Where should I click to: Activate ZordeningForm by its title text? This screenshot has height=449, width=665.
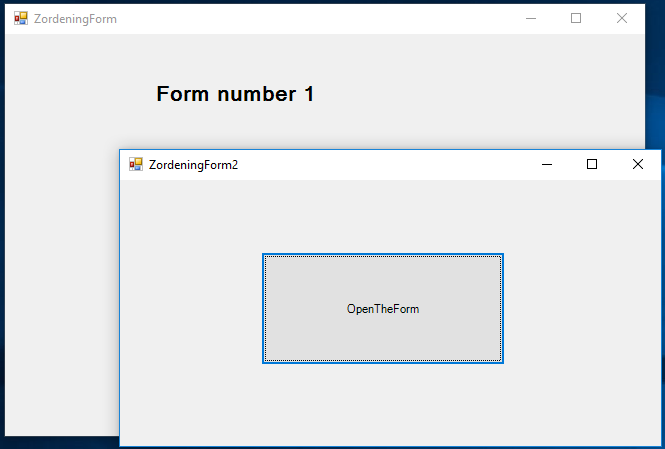75,19
